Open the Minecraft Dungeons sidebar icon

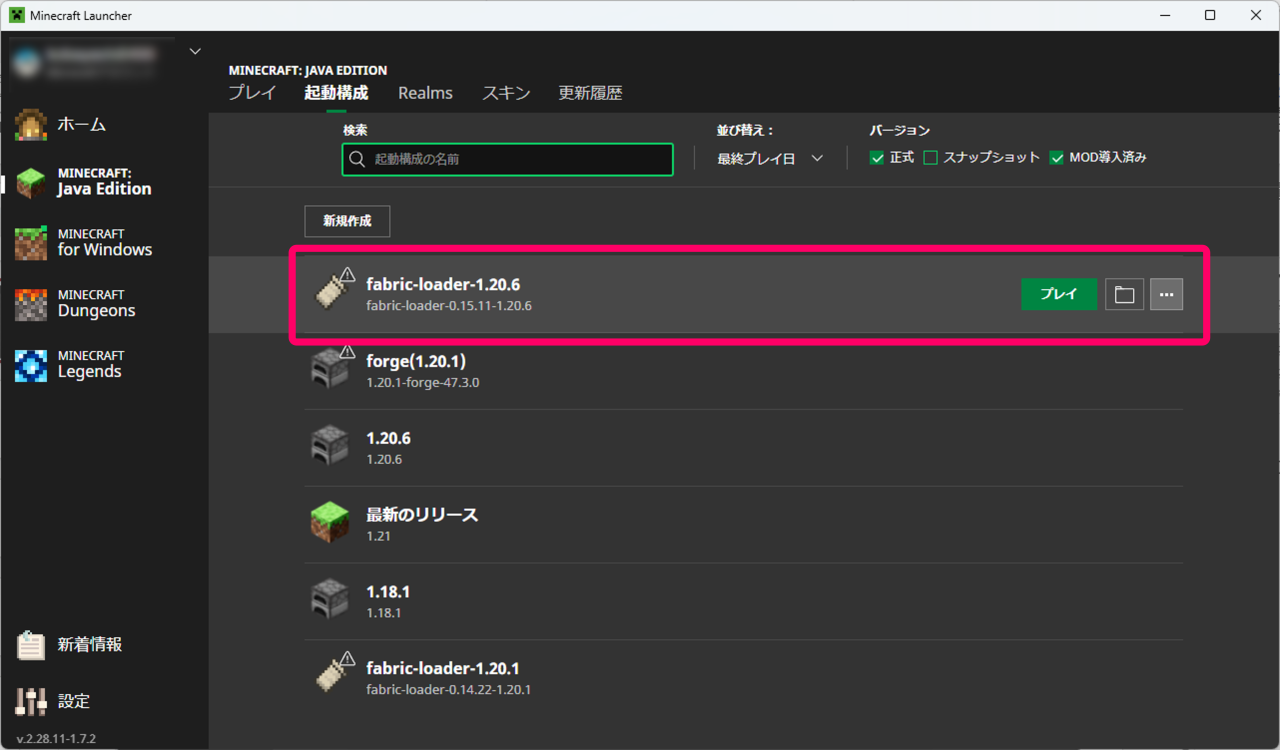click(x=31, y=304)
